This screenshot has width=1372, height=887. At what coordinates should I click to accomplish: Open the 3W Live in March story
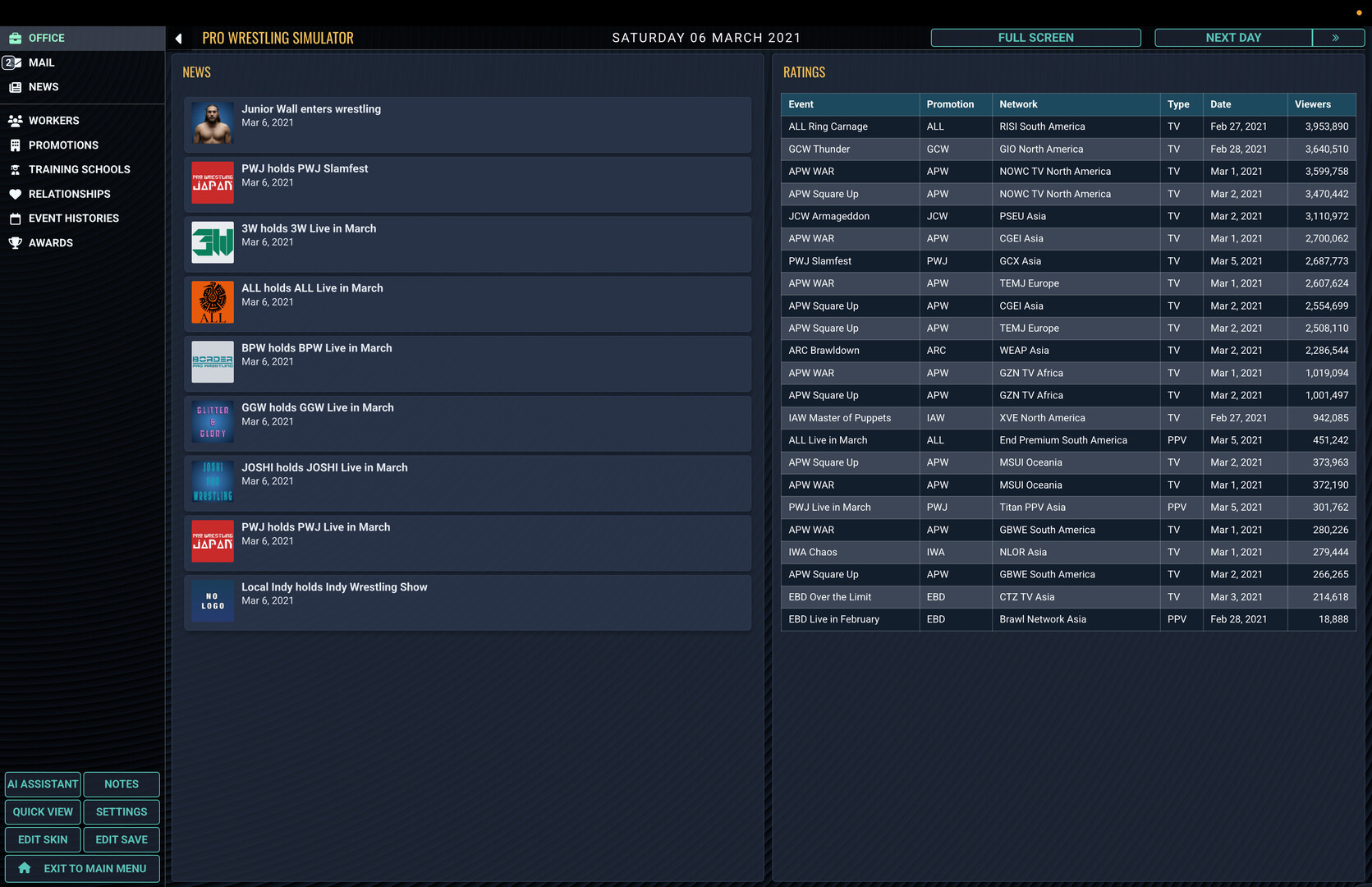pyautogui.click(x=466, y=243)
